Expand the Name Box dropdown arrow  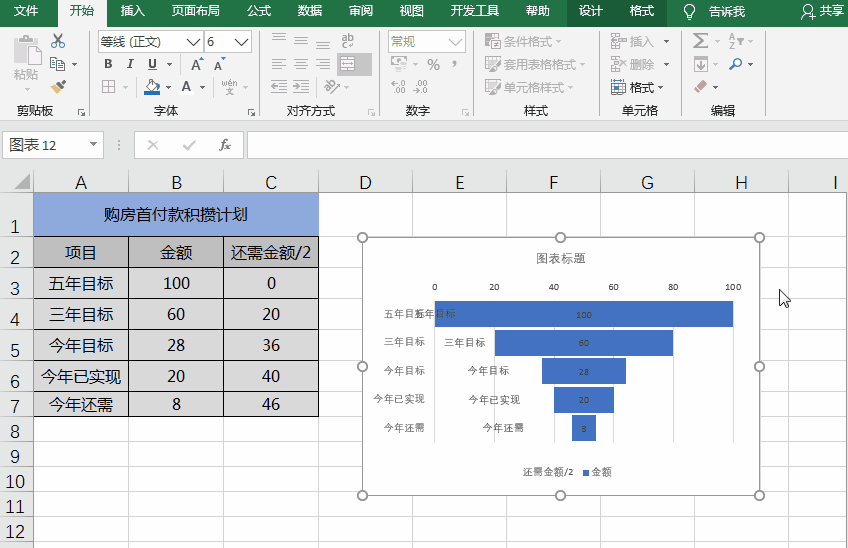pyautogui.click(x=94, y=144)
